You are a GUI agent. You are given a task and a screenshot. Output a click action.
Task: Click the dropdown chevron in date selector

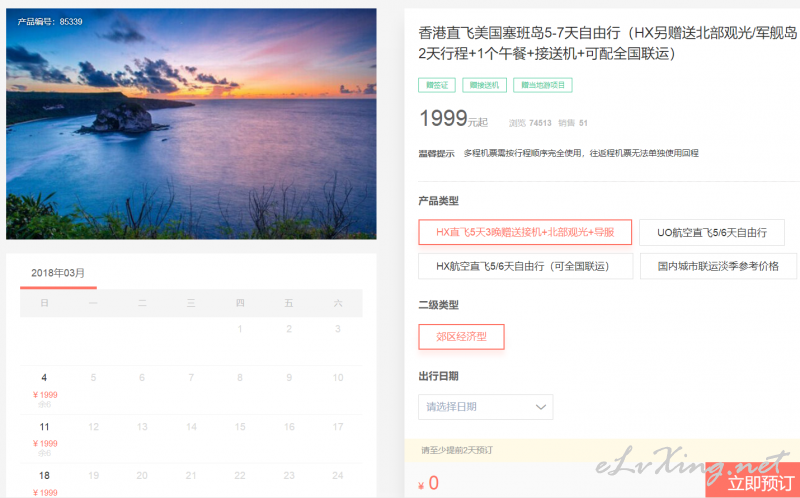pyautogui.click(x=540, y=407)
